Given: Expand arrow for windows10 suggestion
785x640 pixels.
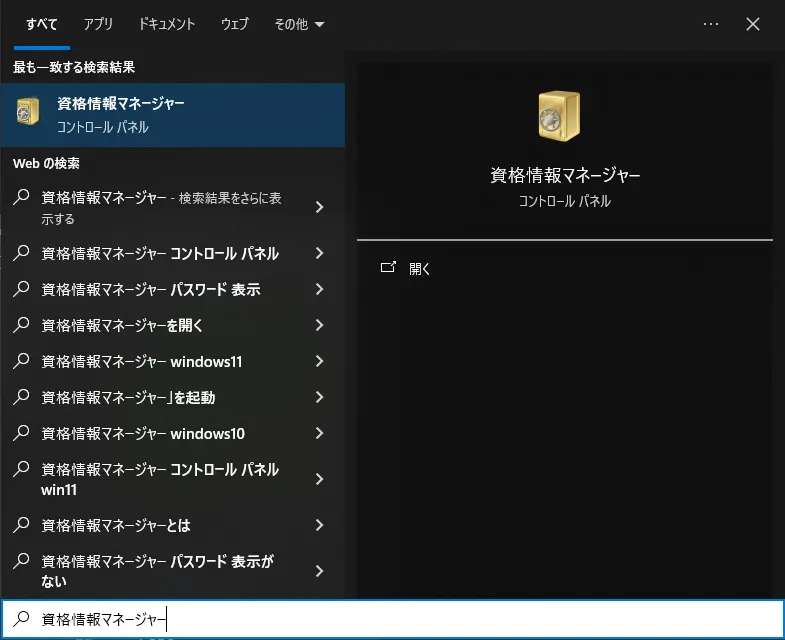Looking at the screenshot, I should 319,434.
